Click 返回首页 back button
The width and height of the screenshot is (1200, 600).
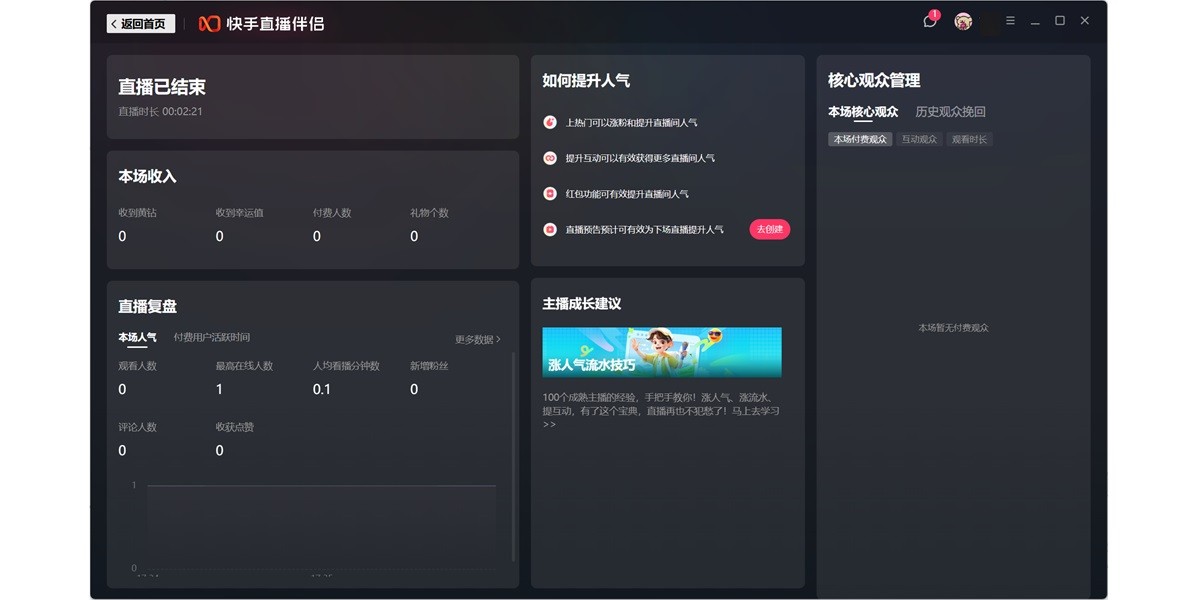[141, 23]
